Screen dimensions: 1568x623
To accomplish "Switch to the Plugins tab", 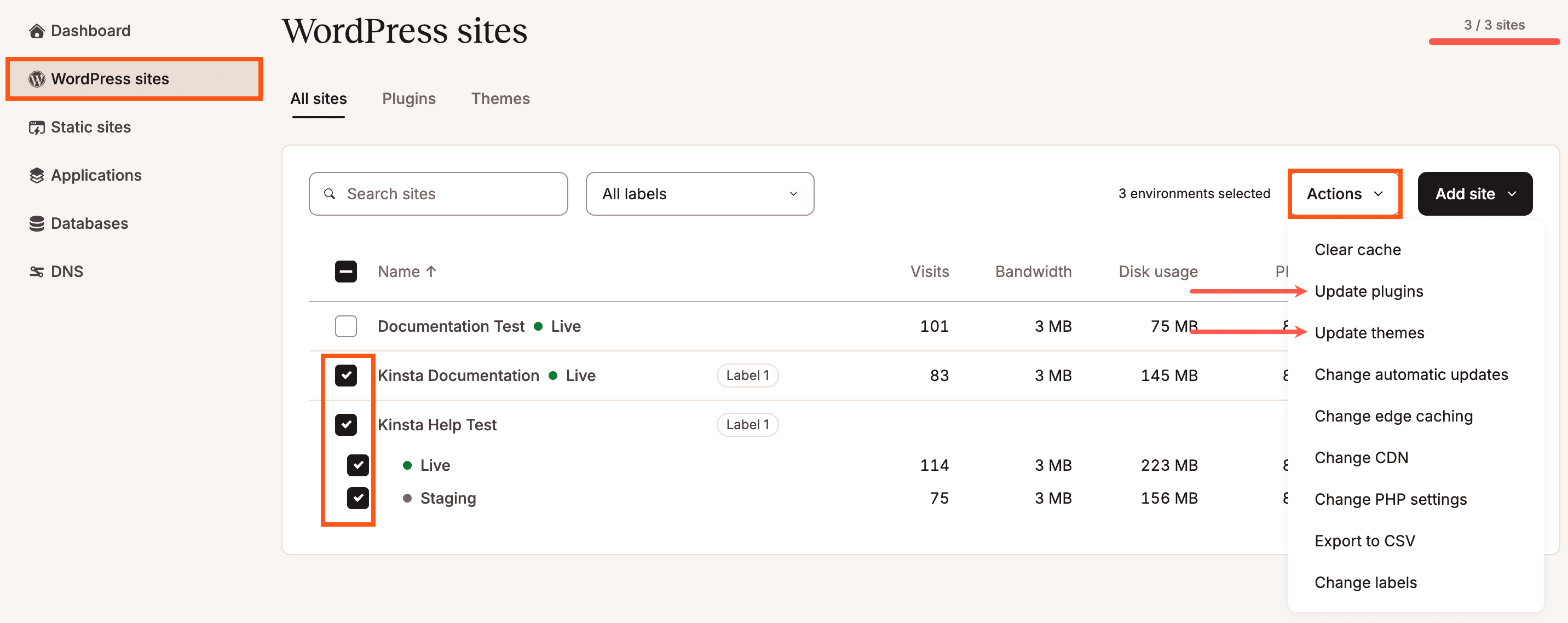I will point(409,98).
